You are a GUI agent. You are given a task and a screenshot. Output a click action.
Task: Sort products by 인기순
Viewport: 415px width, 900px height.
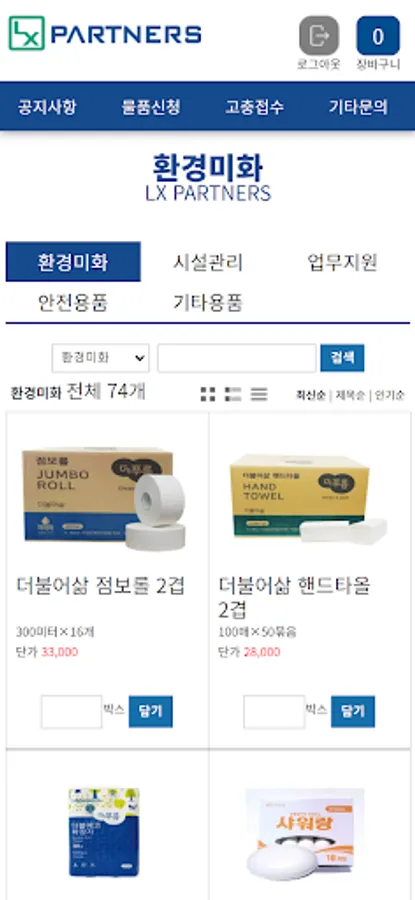click(x=390, y=395)
